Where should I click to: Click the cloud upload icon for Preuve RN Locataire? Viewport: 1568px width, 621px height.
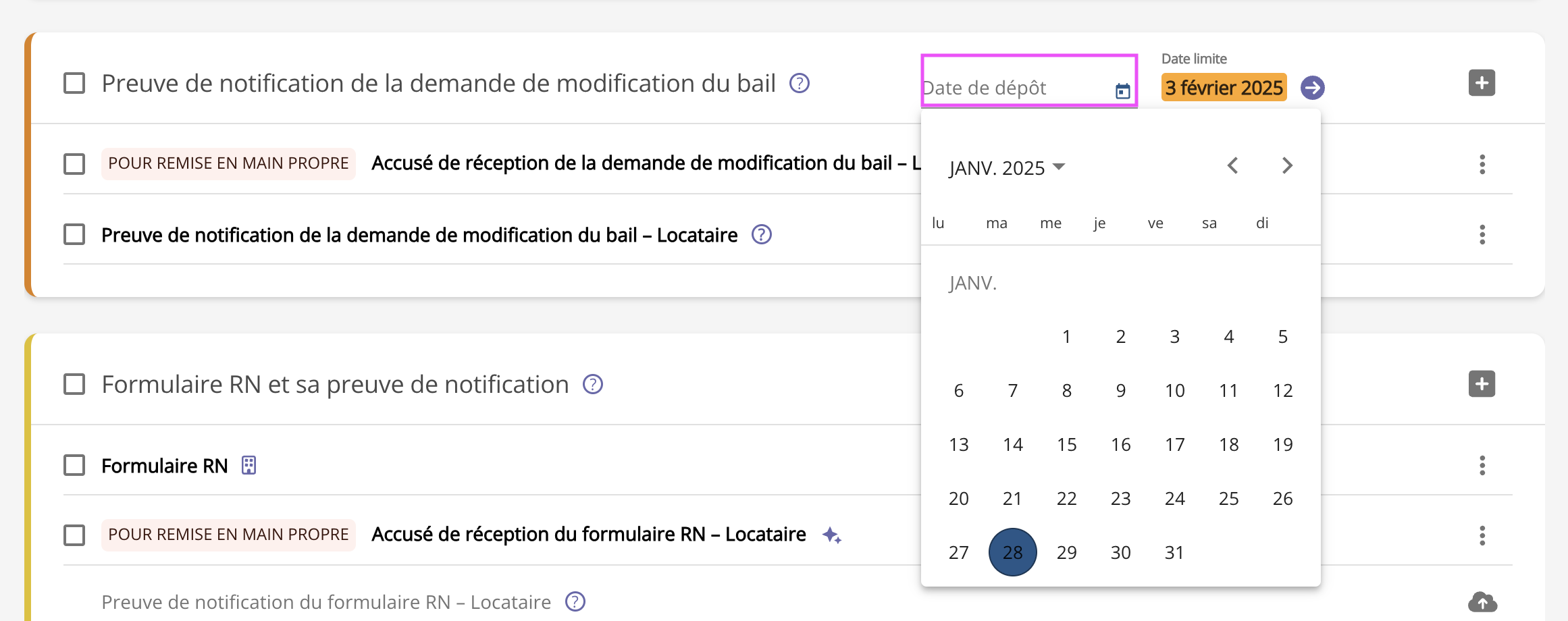[1482, 601]
